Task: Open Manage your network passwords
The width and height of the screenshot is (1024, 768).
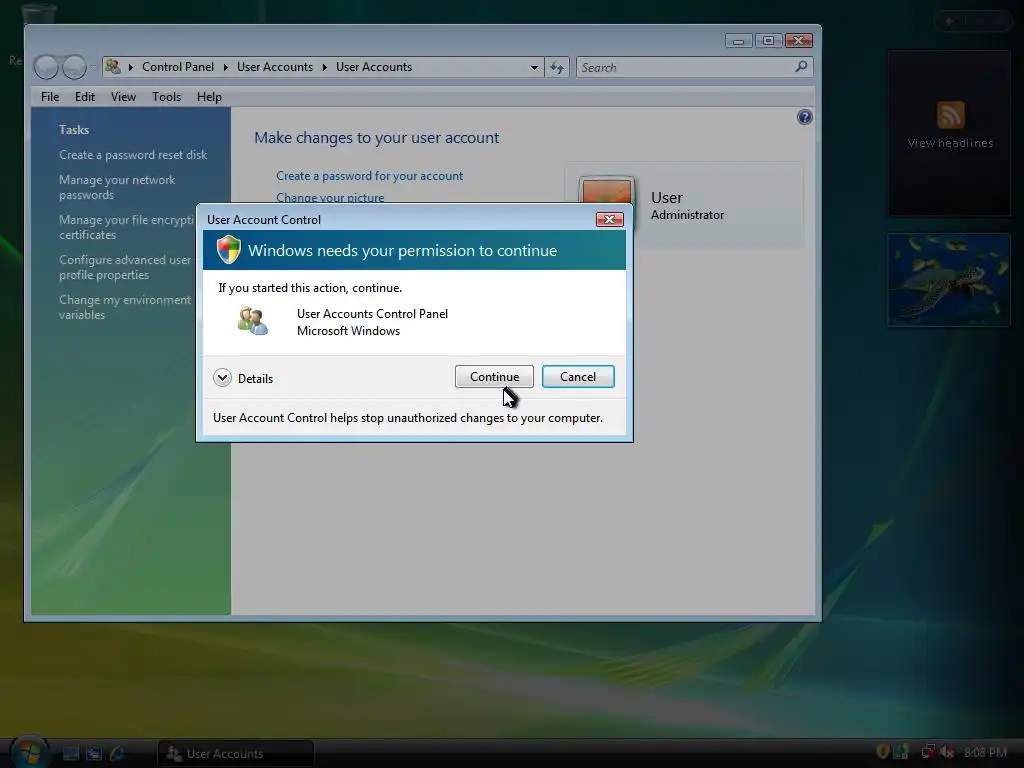Action: [x=117, y=187]
